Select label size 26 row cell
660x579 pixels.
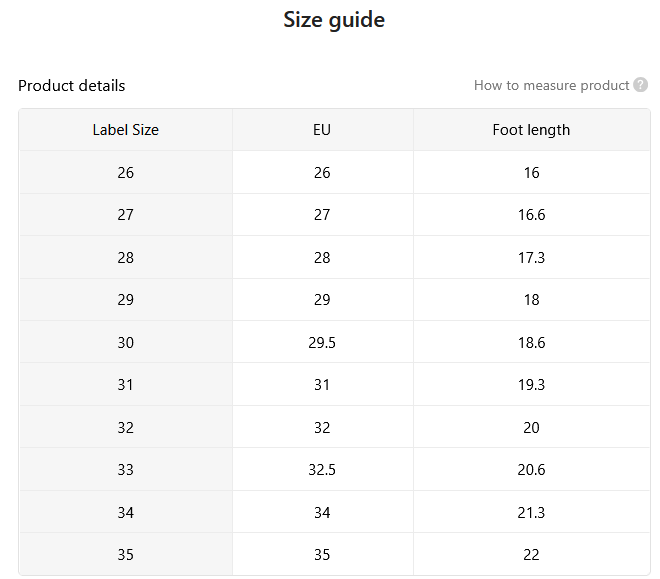pyautogui.click(x=125, y=173)
